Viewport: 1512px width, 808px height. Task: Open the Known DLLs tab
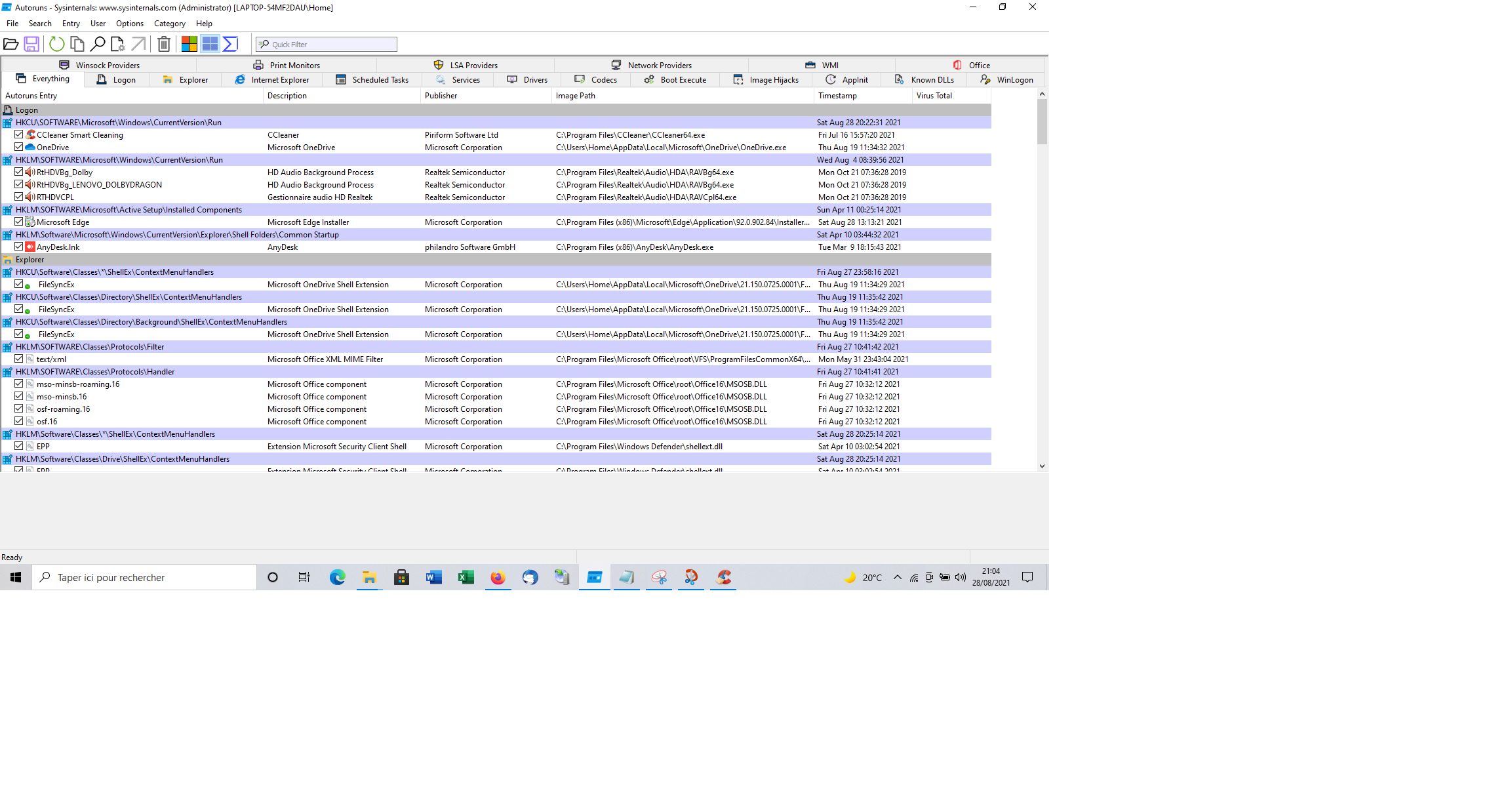point(925,79)
